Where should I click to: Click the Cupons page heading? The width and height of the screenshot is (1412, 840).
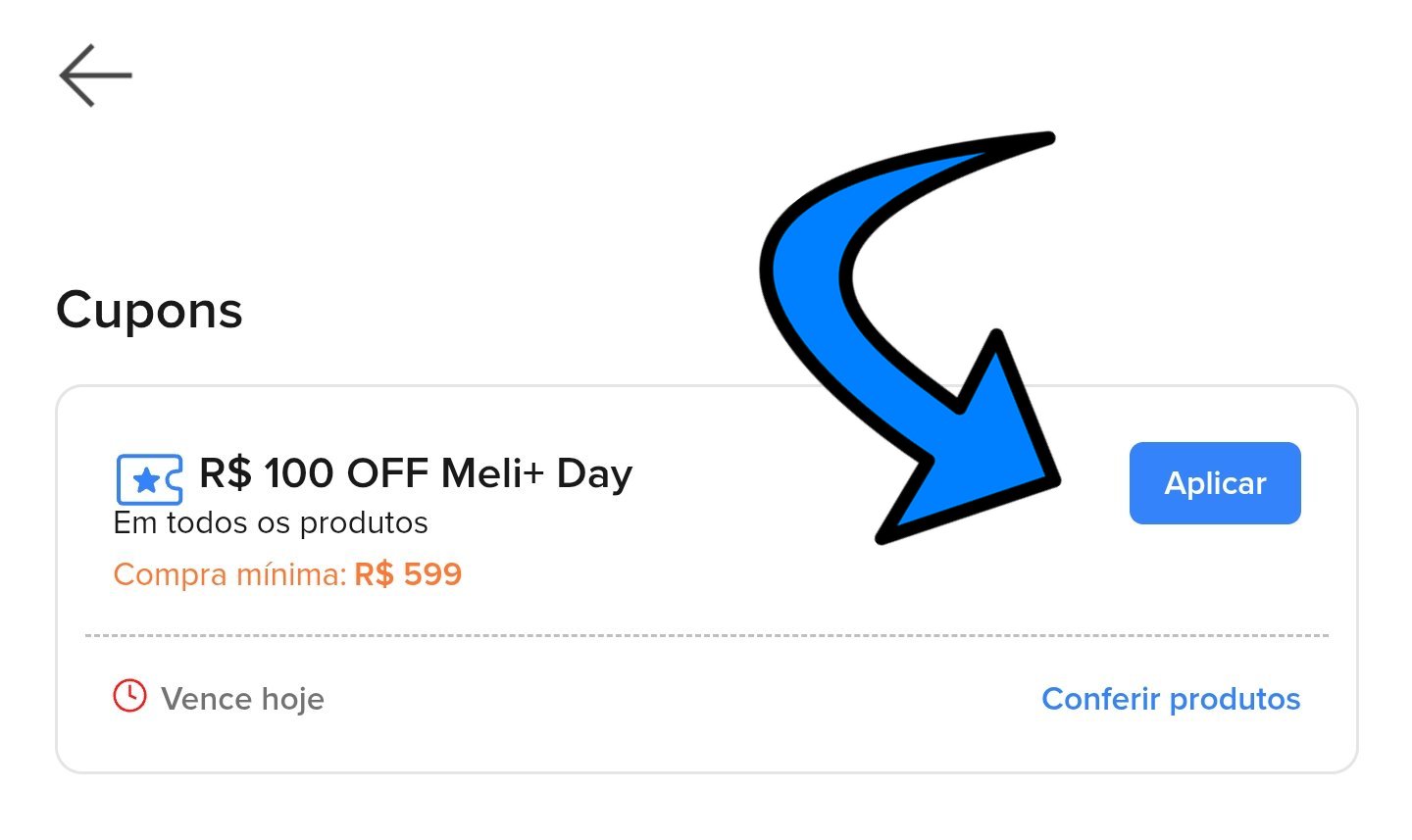pos(149,311)
